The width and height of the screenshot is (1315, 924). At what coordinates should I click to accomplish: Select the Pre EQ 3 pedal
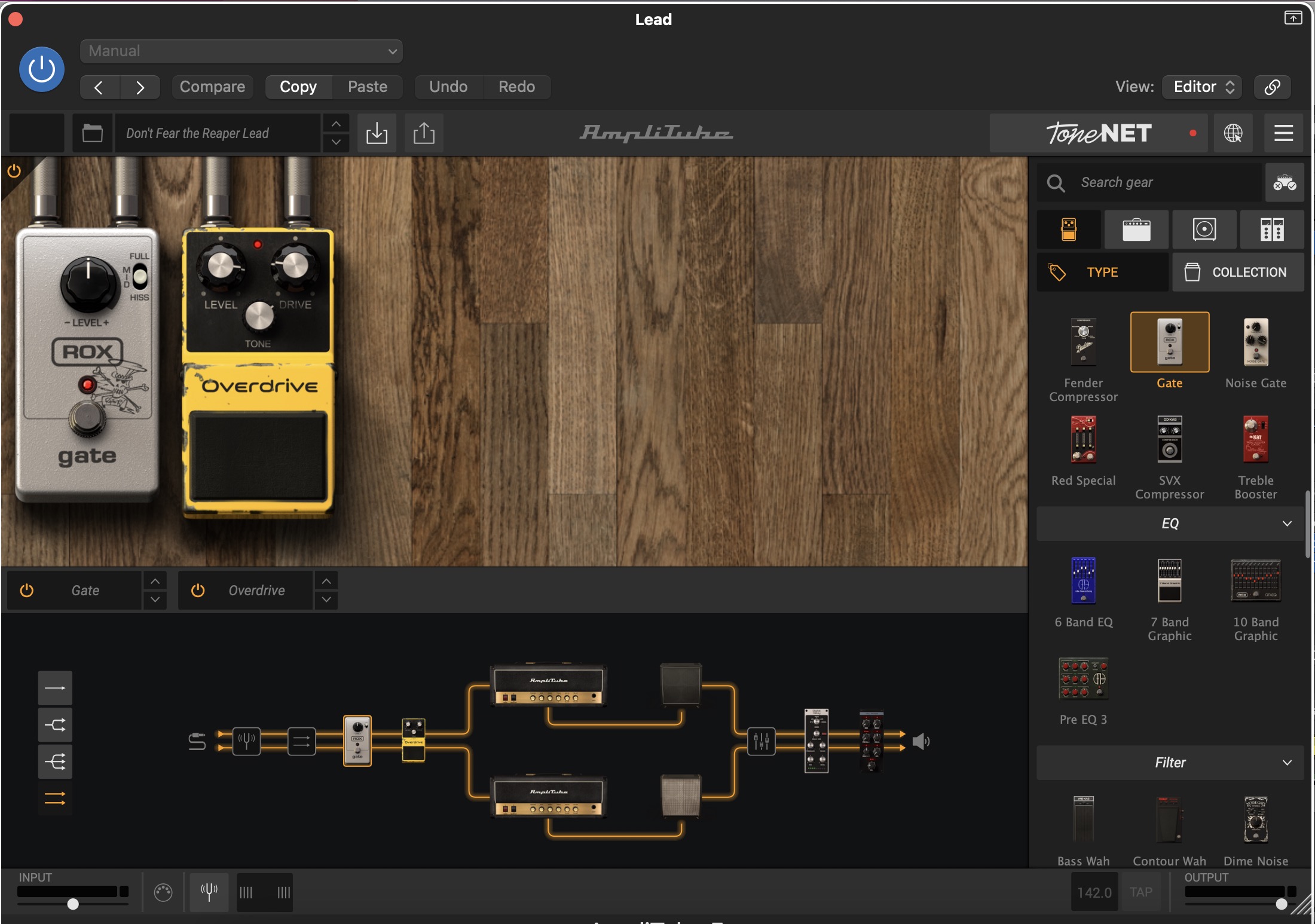coord(1083,692)
